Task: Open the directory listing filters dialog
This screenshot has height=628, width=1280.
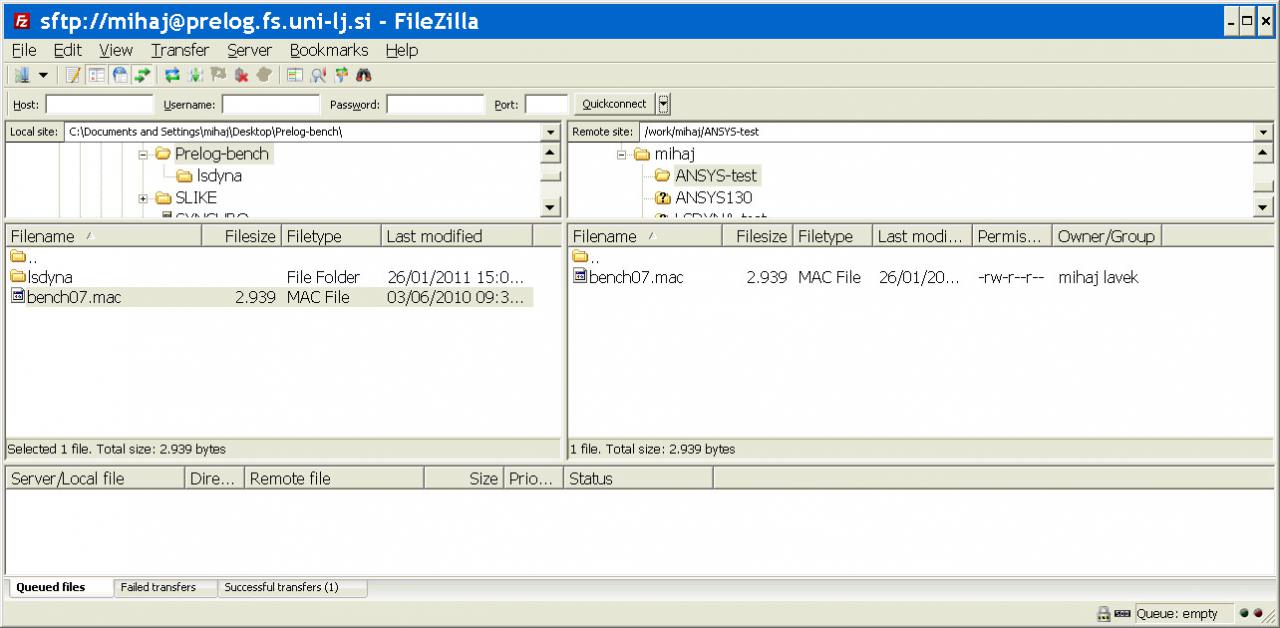Action: 295,75
